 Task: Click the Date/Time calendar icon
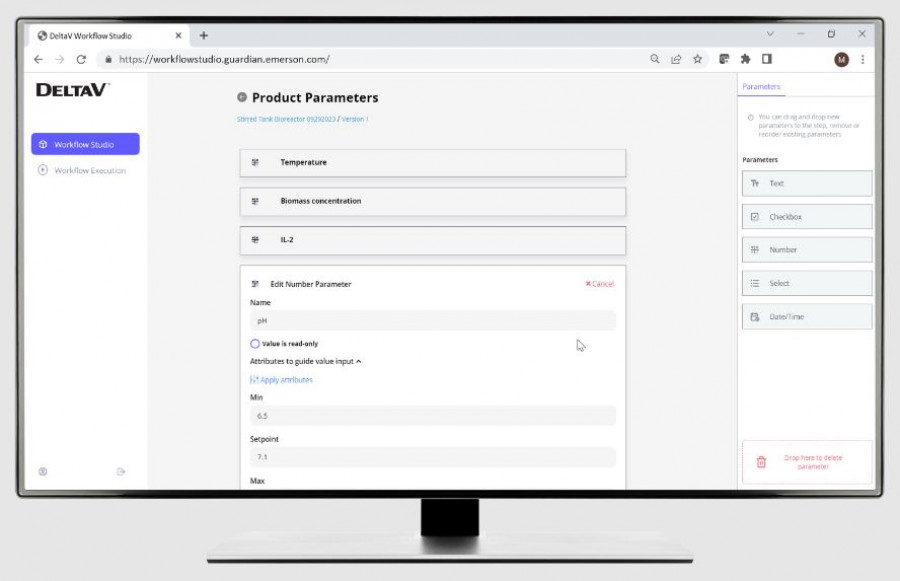(x=755, y=316)
